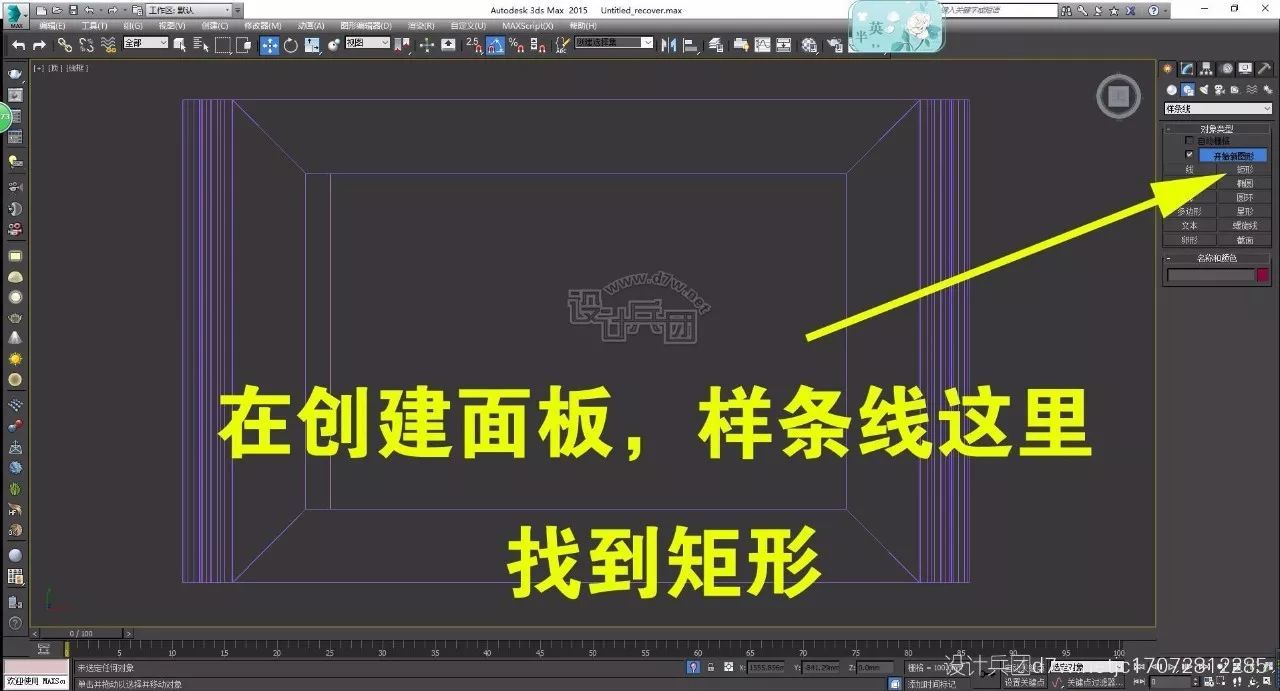Select the Select and Link tool
Viewport: 1280px width, 691px height.
[64, 45]
